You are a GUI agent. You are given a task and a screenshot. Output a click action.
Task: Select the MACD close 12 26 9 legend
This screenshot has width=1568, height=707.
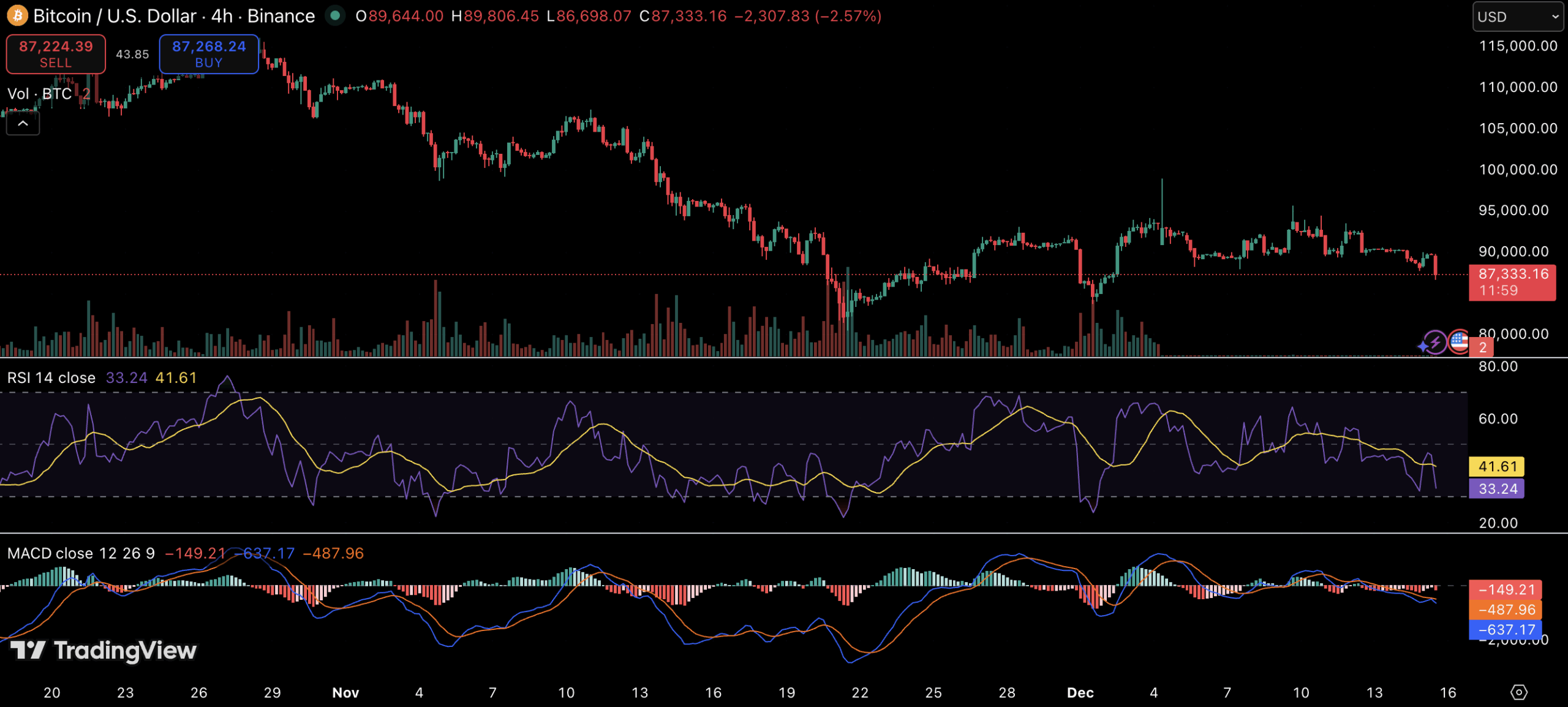tap(81, 553)
